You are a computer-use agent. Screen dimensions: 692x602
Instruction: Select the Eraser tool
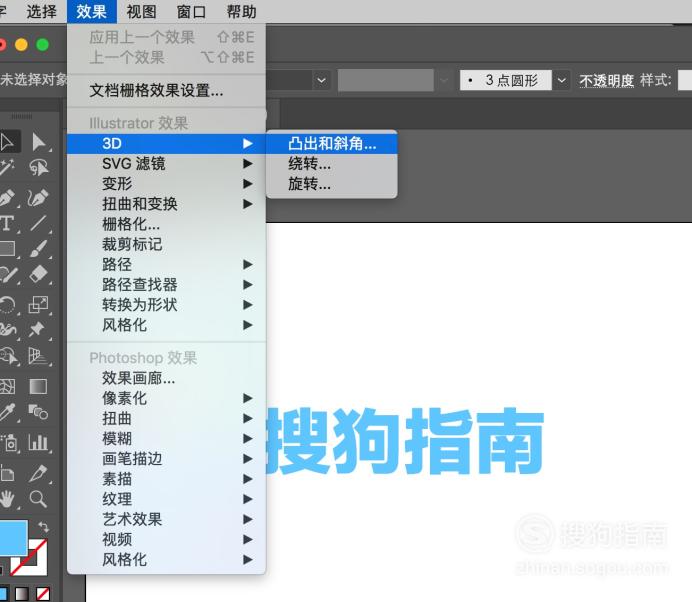pos(39,274)
